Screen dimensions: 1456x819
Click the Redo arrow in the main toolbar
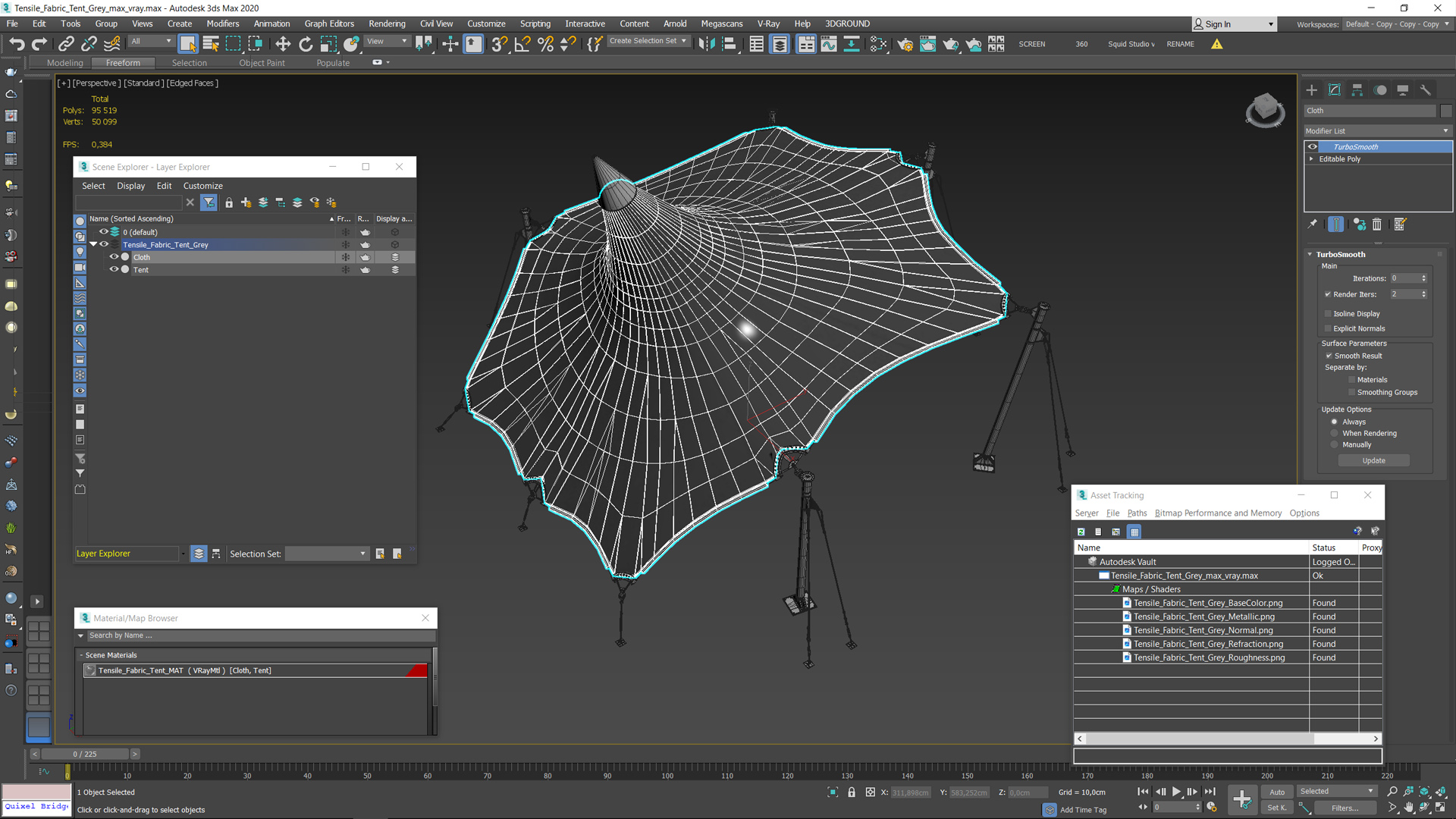click(39, 44)
